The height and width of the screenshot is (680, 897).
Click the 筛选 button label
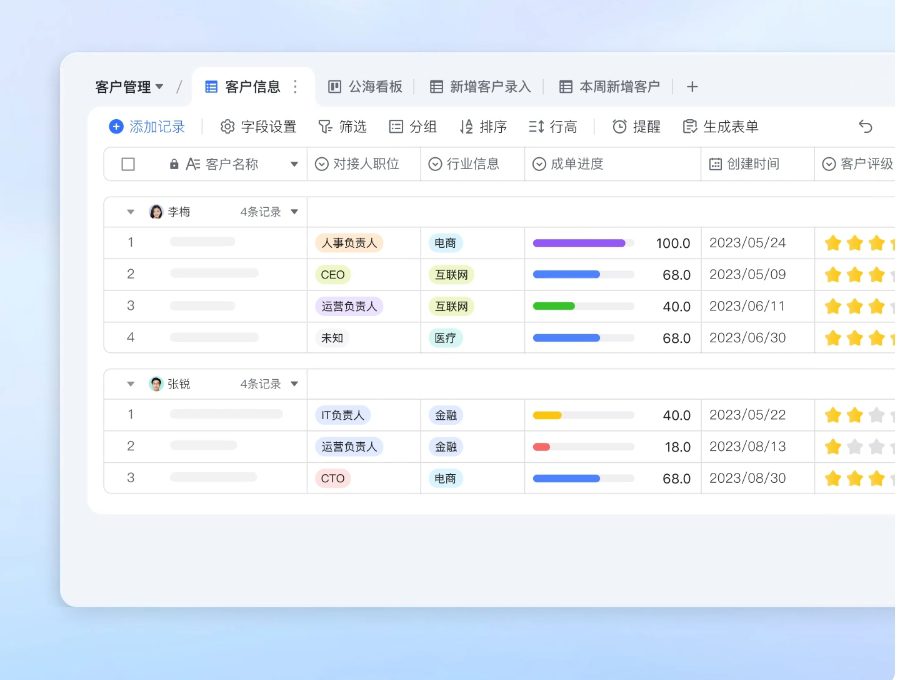352,126
